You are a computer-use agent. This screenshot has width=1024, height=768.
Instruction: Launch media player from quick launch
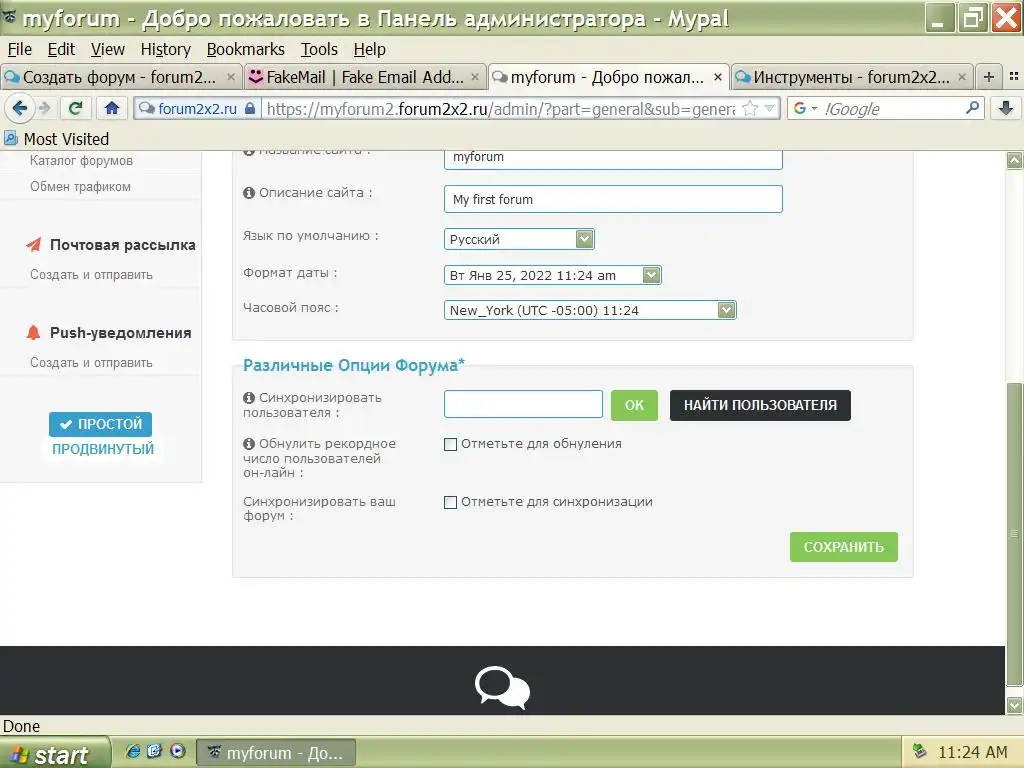point(178,751)
